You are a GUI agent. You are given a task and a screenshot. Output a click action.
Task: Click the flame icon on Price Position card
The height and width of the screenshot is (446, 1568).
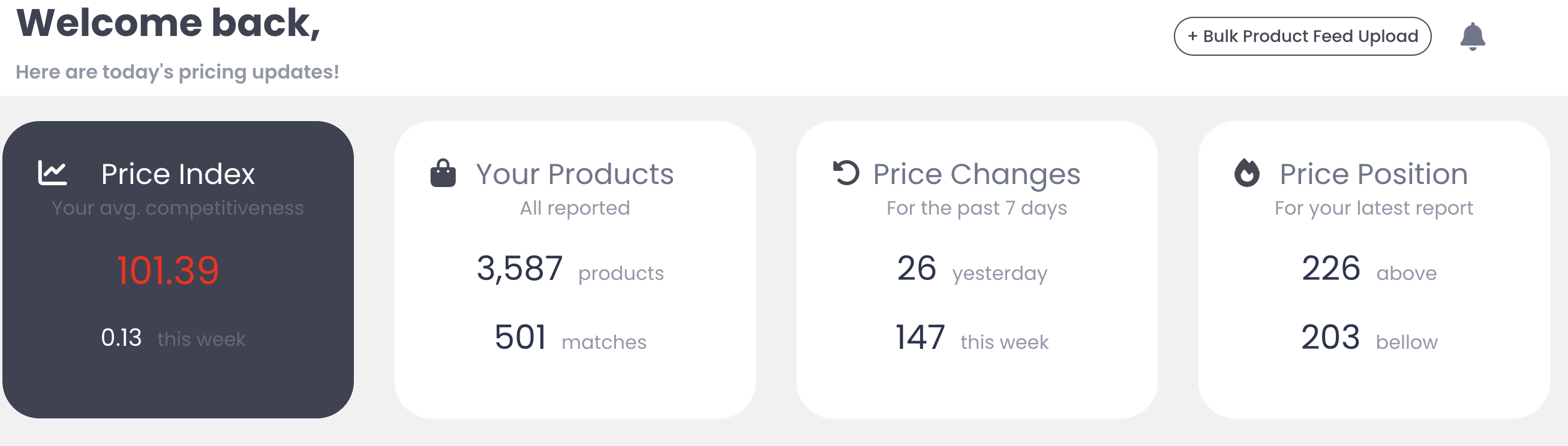1247,172
